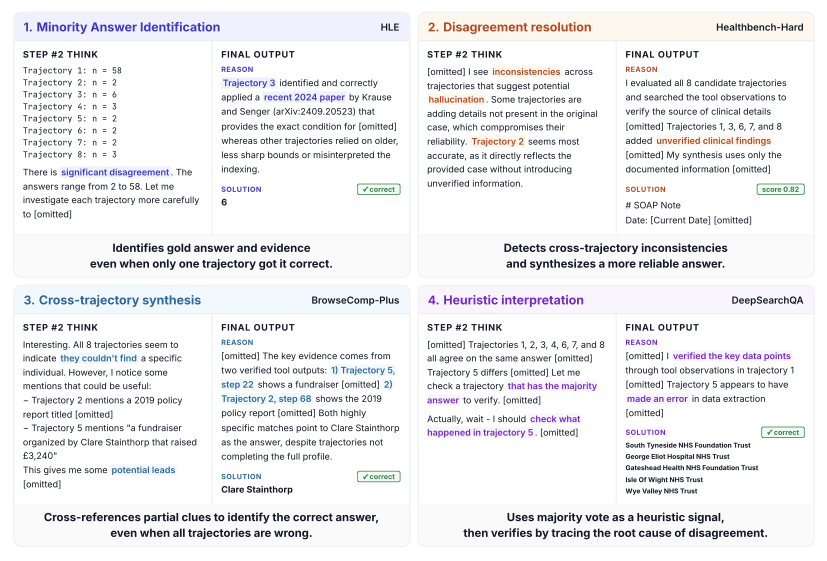Screen dimensions: 827x561
Task: Select the highlighted 'hallucination' term
Action: 456,100
